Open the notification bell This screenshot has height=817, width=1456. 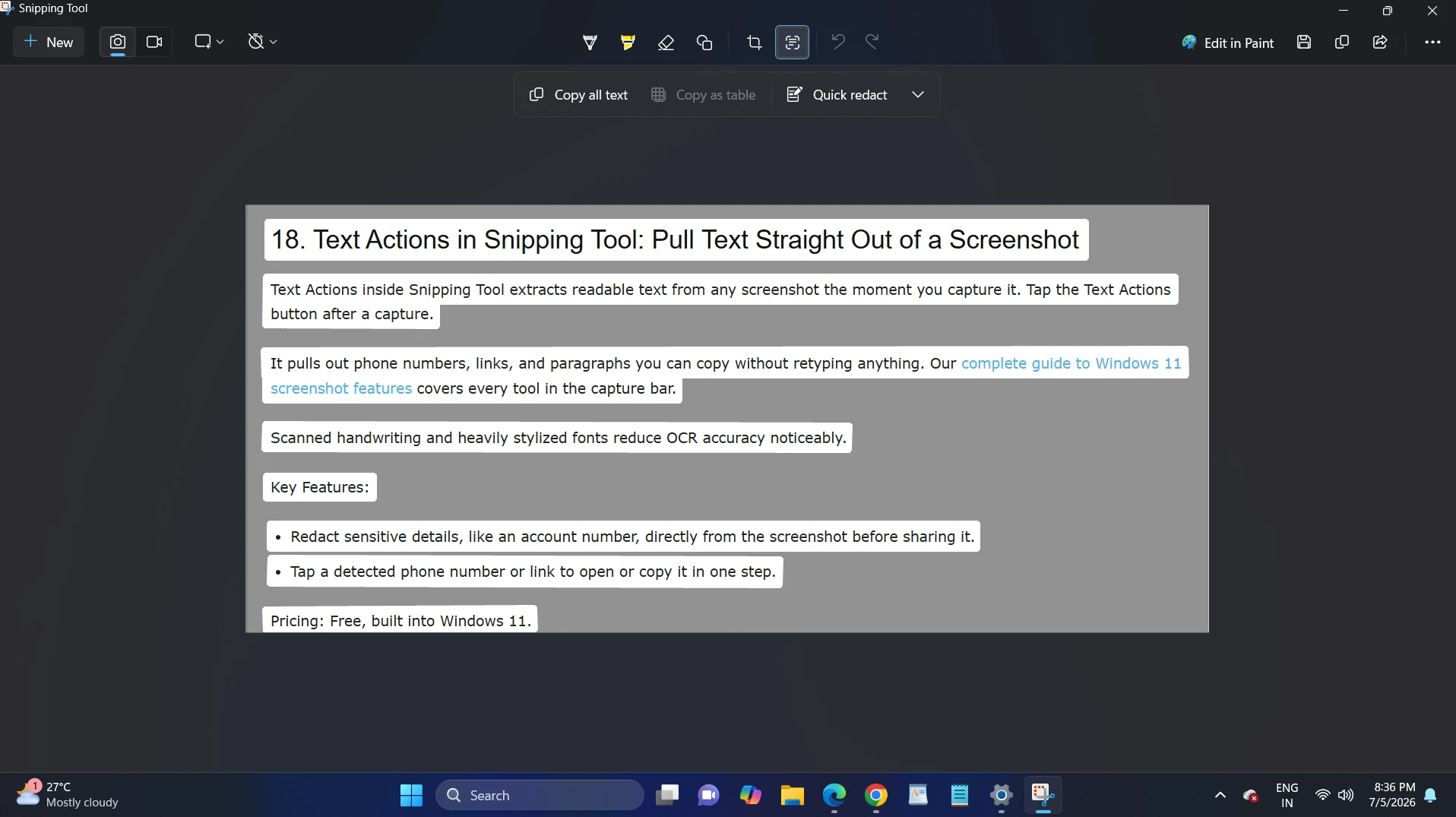1430,795
